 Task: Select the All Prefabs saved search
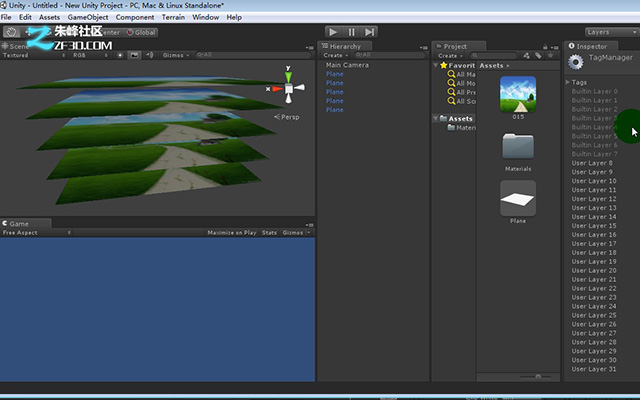click(462, 92)
